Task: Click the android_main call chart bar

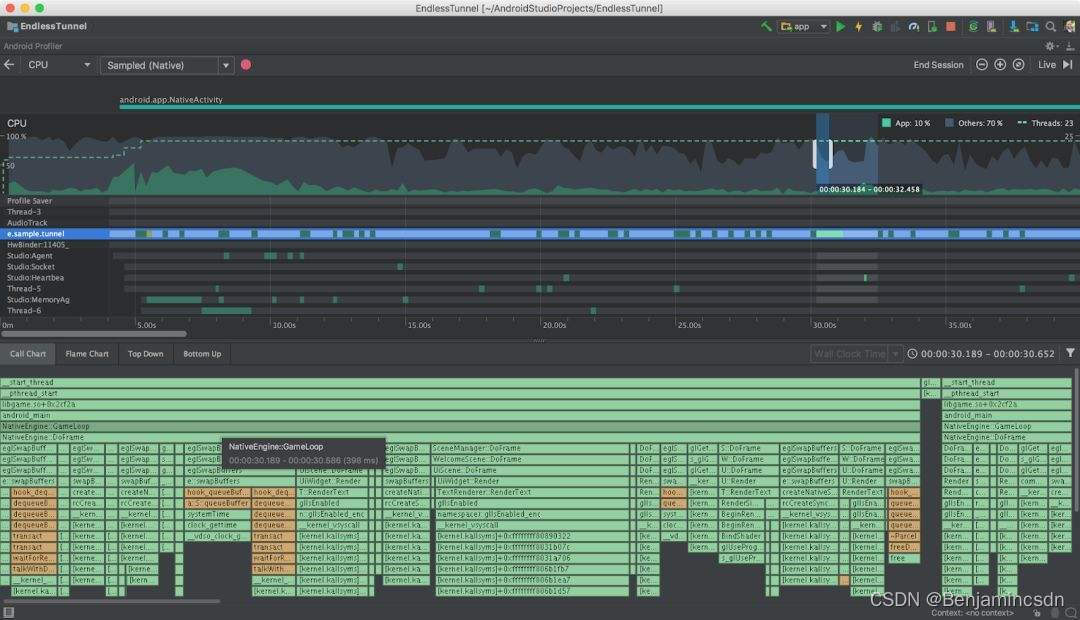Action: pos(460,415)
